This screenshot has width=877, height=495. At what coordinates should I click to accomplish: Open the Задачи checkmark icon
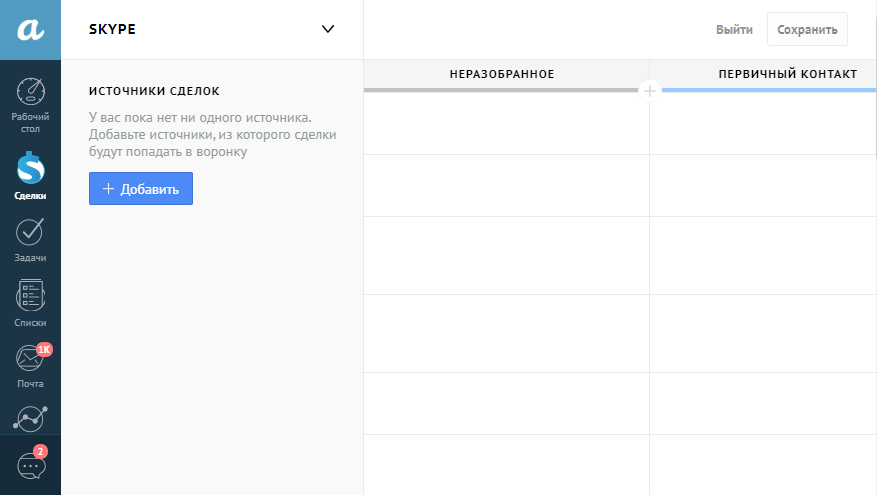pyautogui.click(x=30, y=232)
